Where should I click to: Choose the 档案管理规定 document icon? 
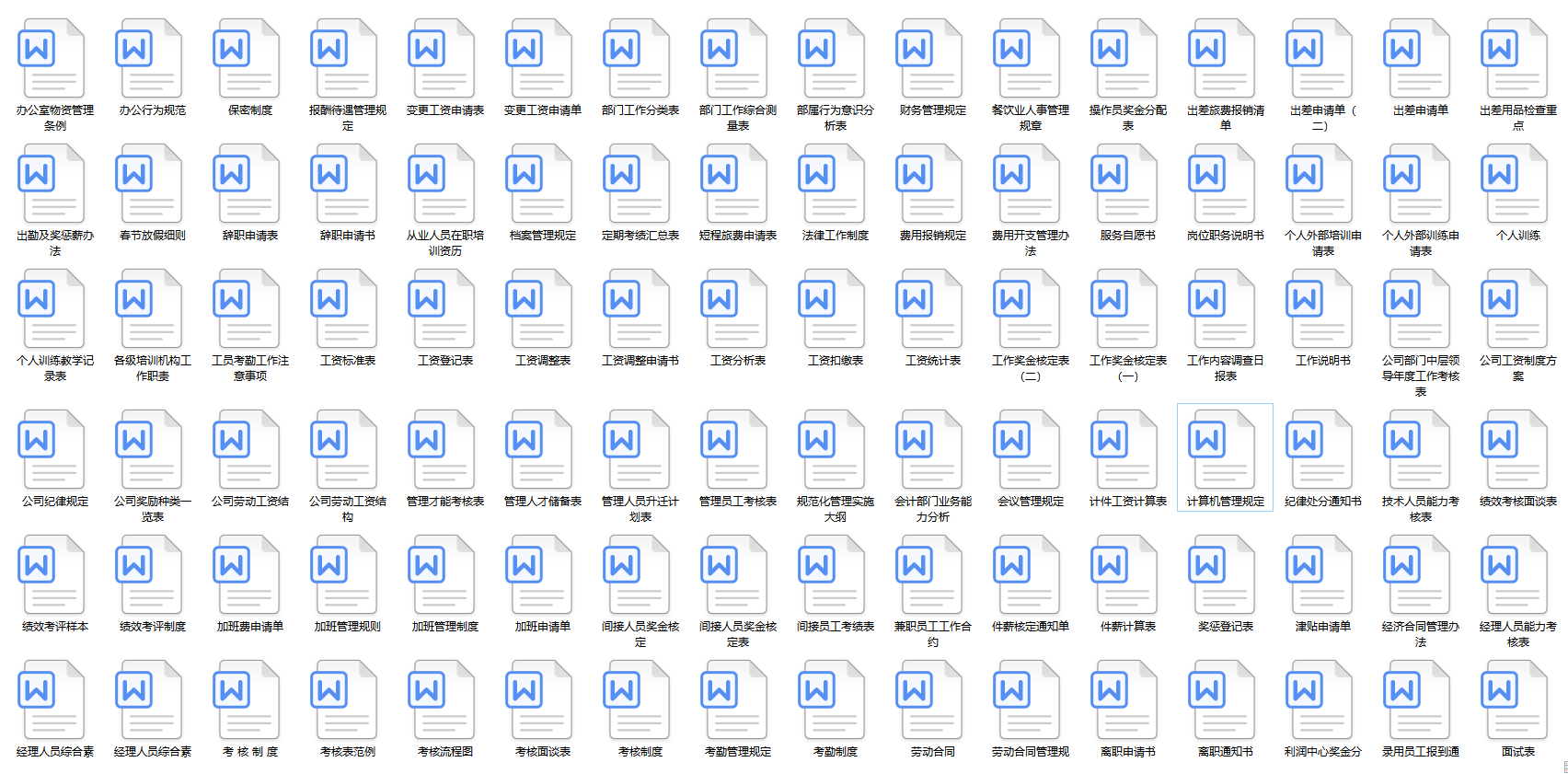pyautogui.click(x=539, y=184)
